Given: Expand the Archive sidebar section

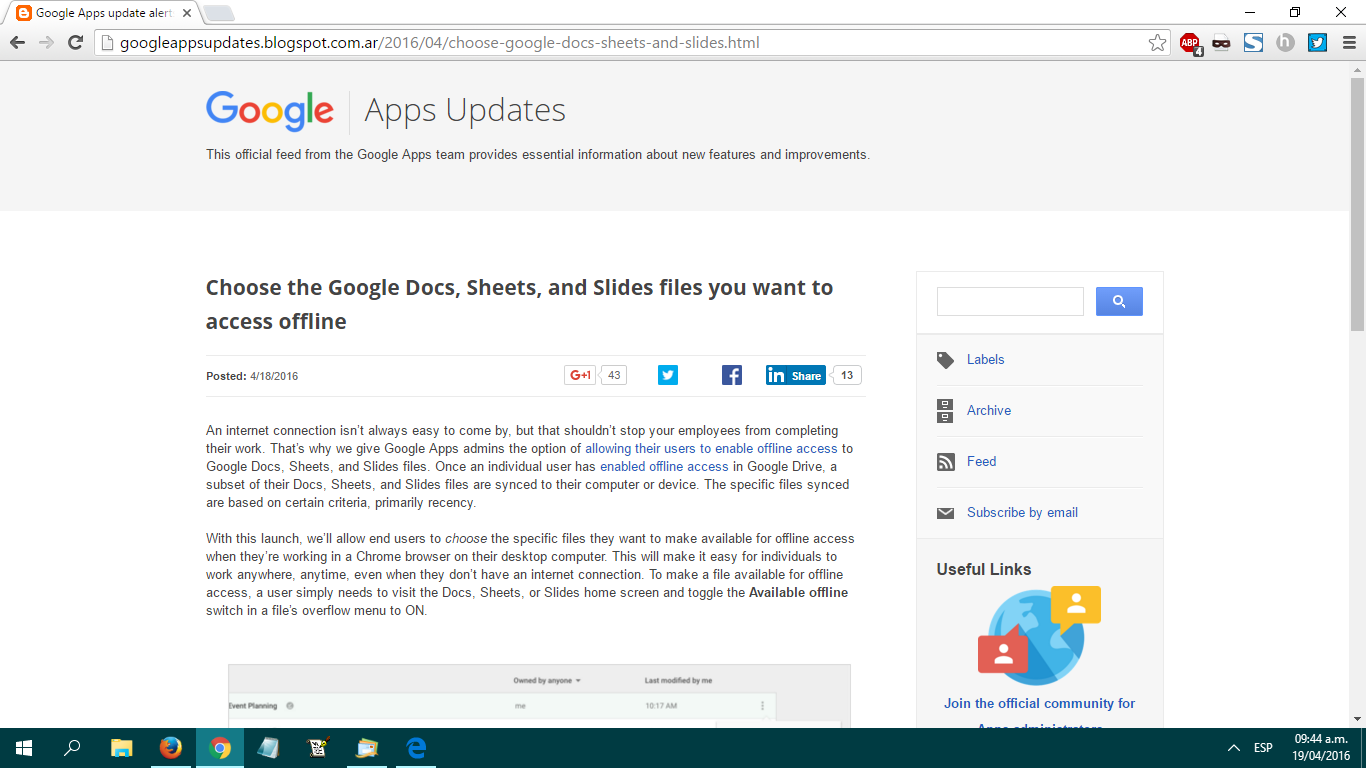Looking at the screenshot, I should click(989, 410).
